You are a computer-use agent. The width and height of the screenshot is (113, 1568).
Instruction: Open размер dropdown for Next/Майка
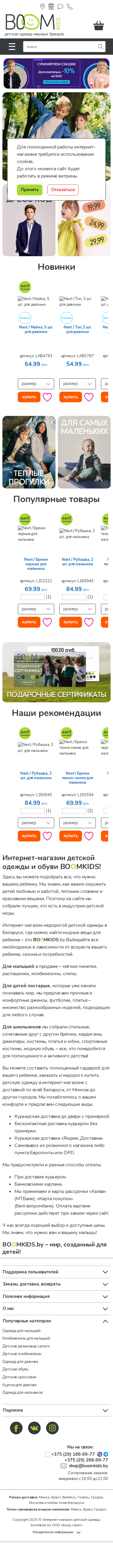coord(36,384)
